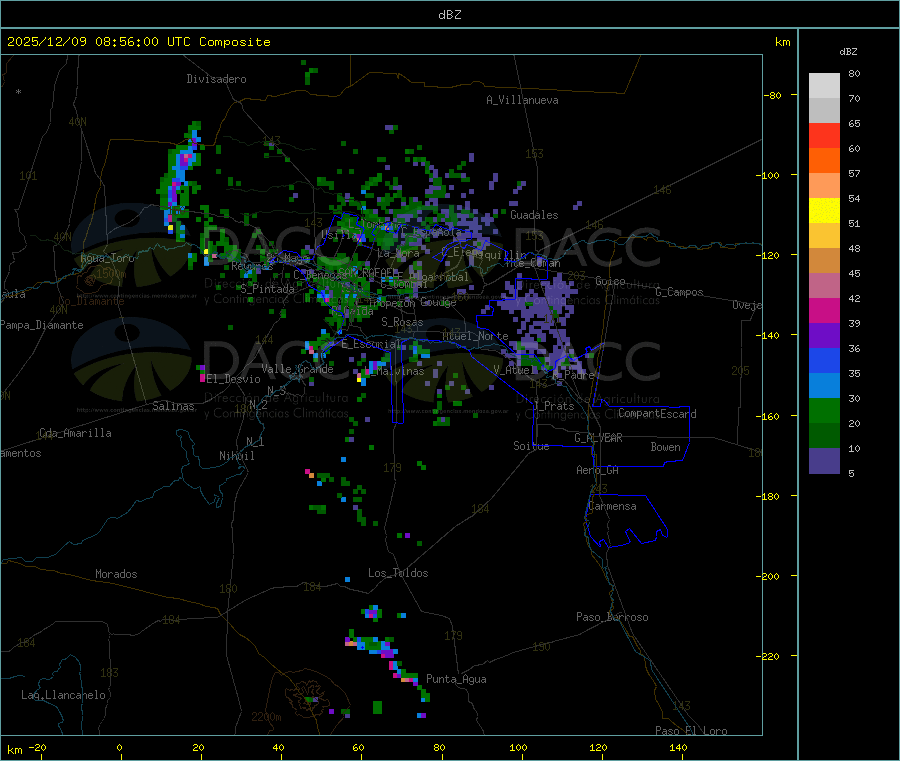Viewport: 900px width, 761px height.
Task: Click the -80 km tick on the vertical axis
Action: (773, 95)
